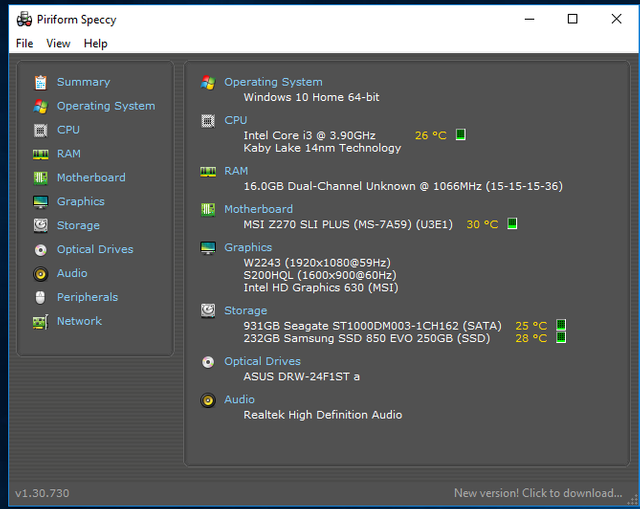This screenshot has width=640, height=509.
Task: Click the Audio speaker icon in summary panel
Action: click(x=208, y=400)
